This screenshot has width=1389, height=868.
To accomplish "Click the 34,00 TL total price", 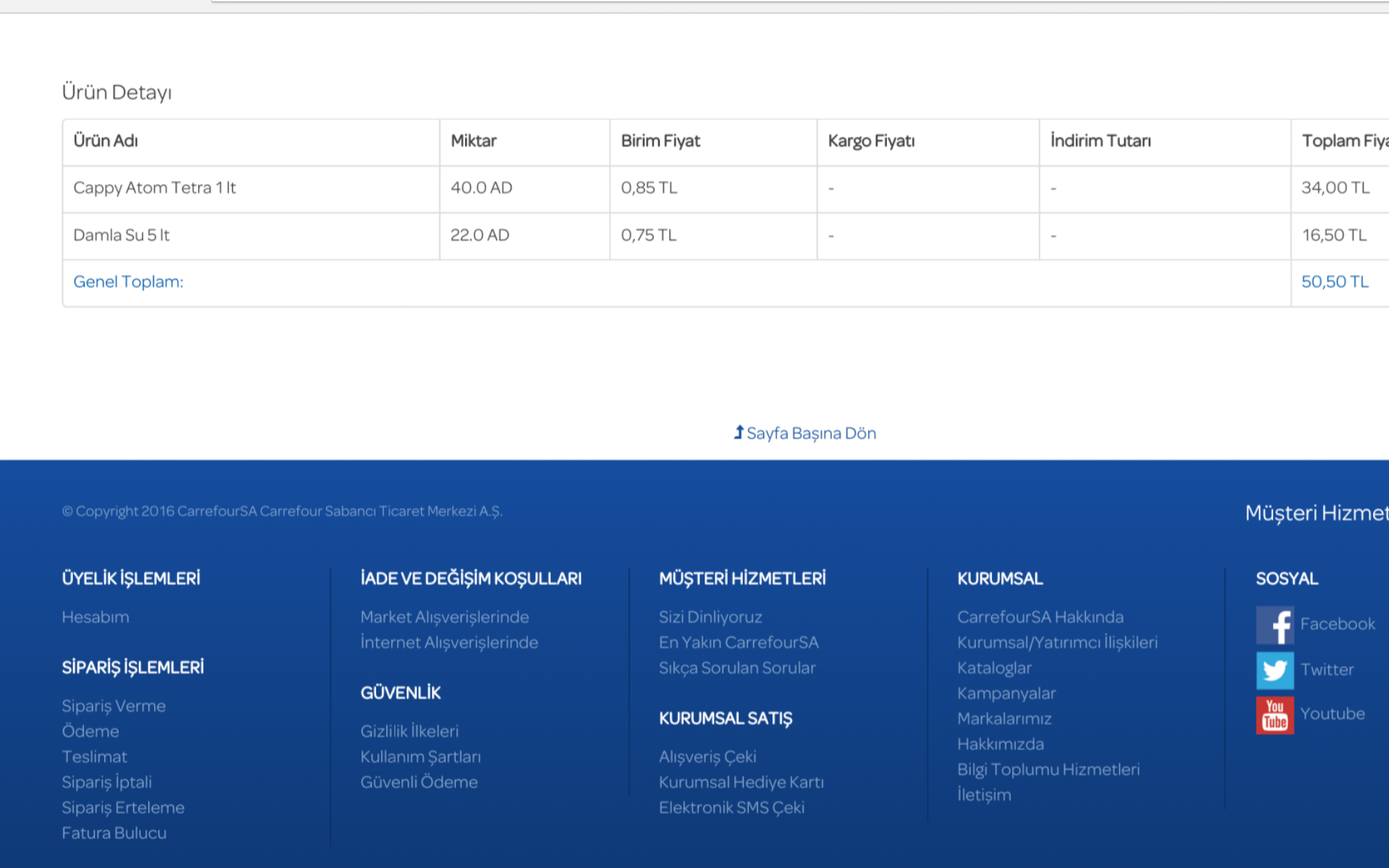I will tap(1335, 188).
